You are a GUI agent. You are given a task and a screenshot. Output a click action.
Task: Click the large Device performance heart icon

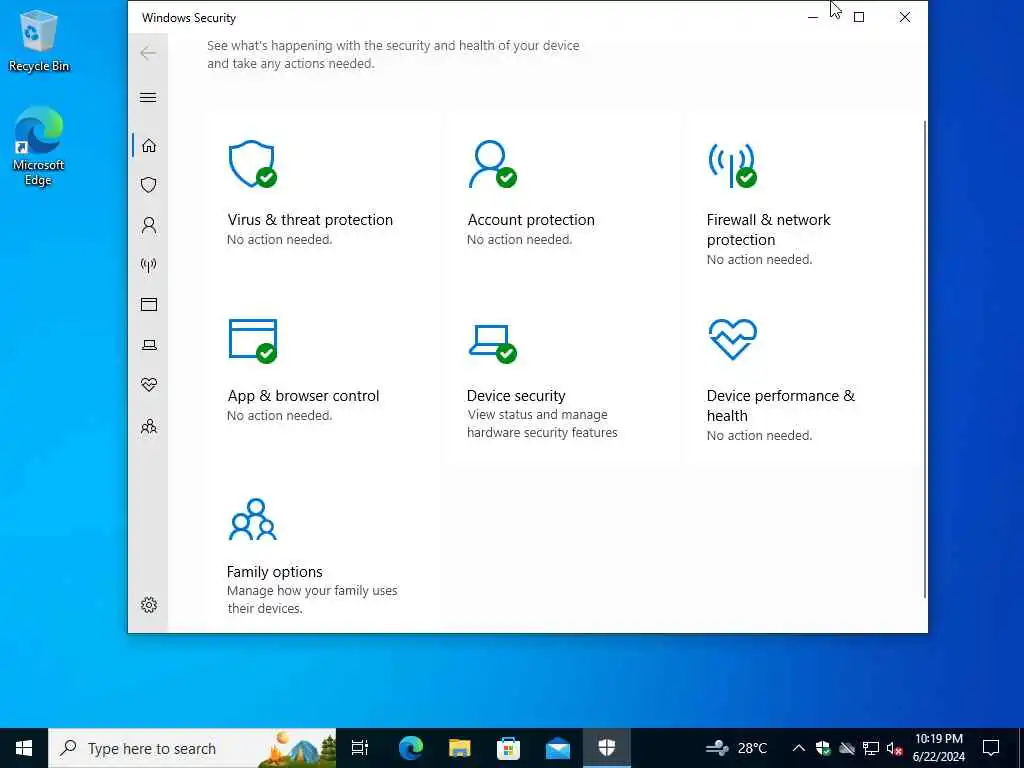[x=732, y=339]
